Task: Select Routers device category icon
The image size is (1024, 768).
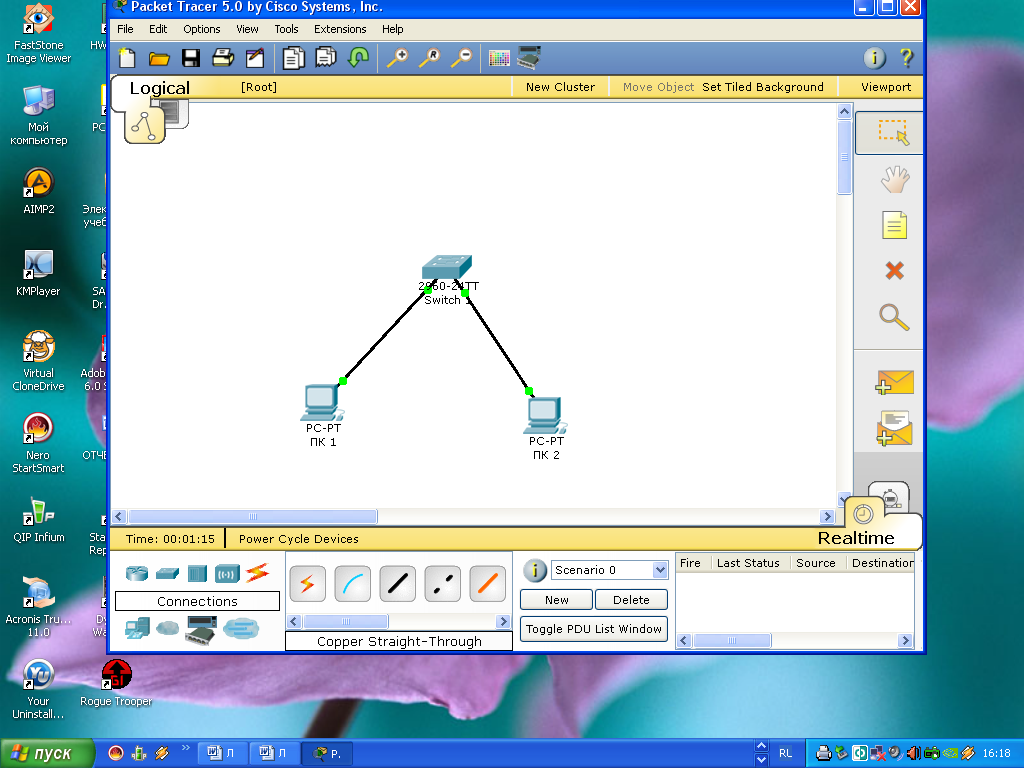Action: [137, 573]
